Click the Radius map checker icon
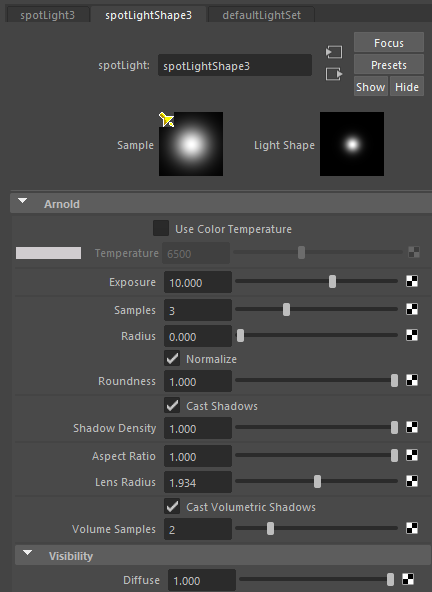This screenshot has width=432, height=592. tap(412, 335)
